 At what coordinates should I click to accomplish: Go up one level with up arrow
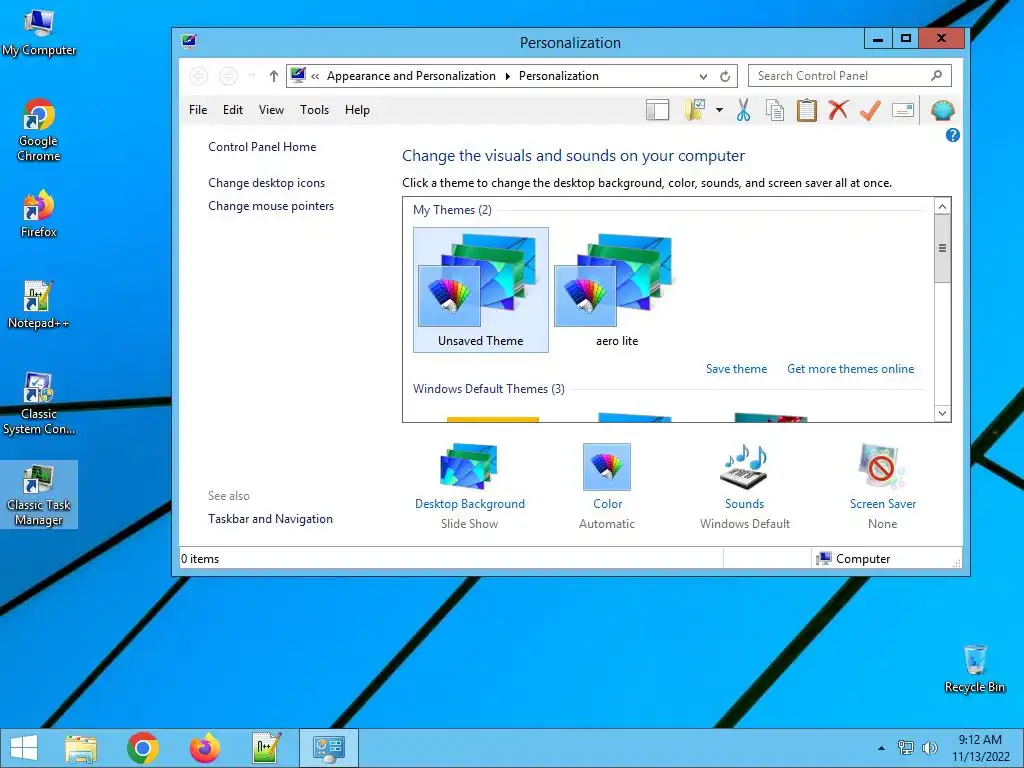pos(274,76)
